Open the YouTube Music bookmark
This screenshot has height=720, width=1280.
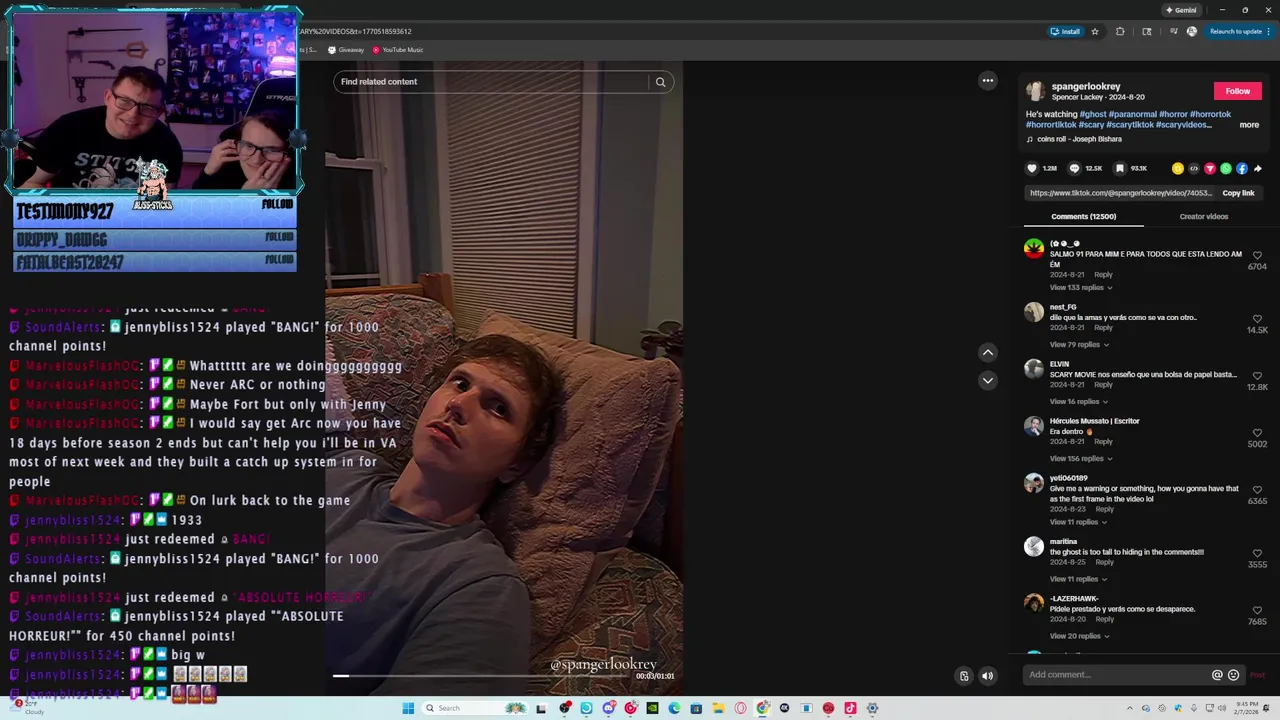(398, 50)
